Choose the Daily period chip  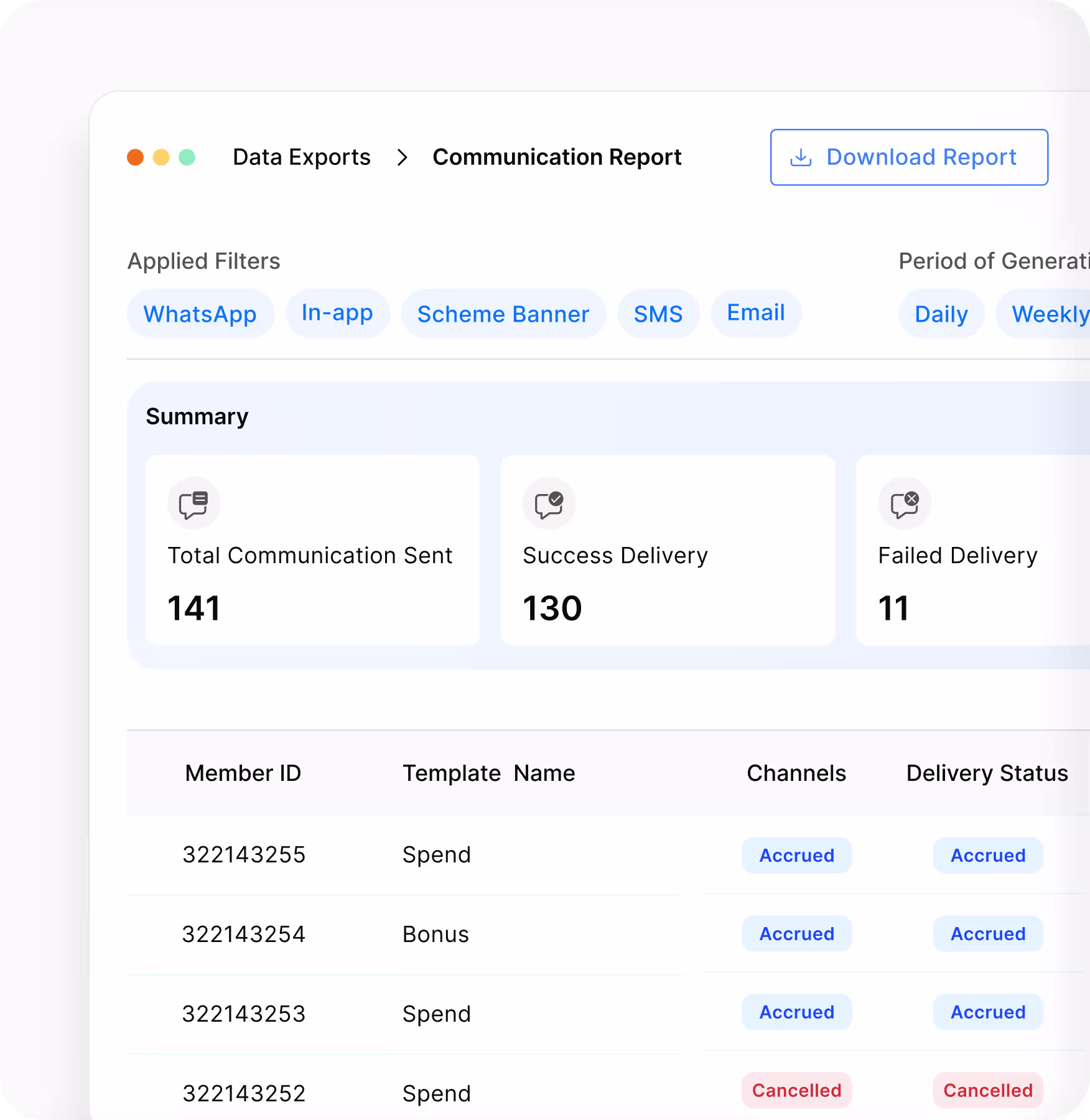(x=941, y=314)
